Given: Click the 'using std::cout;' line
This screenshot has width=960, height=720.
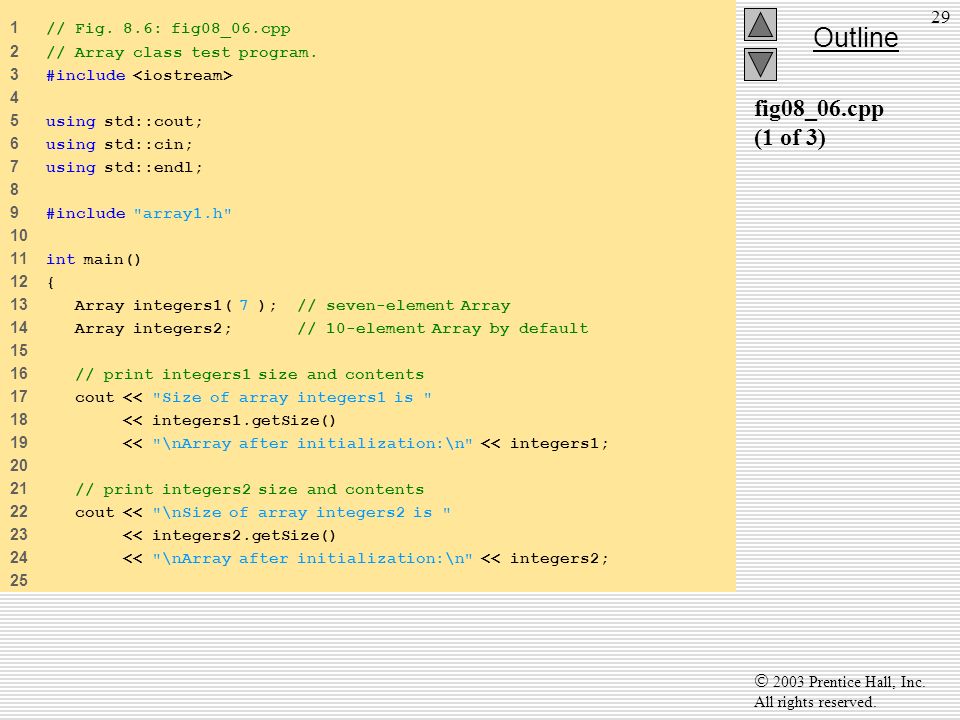Looking at the screenshot, I should point(124,121).
